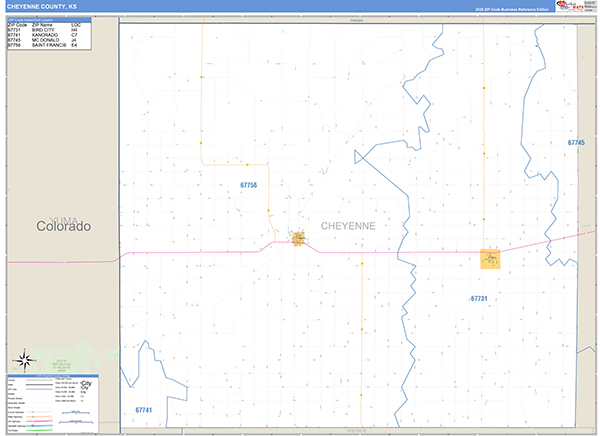This screenshot has height=436, width=600.
Task: Click the 67745 ZIP code label
Action: 575,143
